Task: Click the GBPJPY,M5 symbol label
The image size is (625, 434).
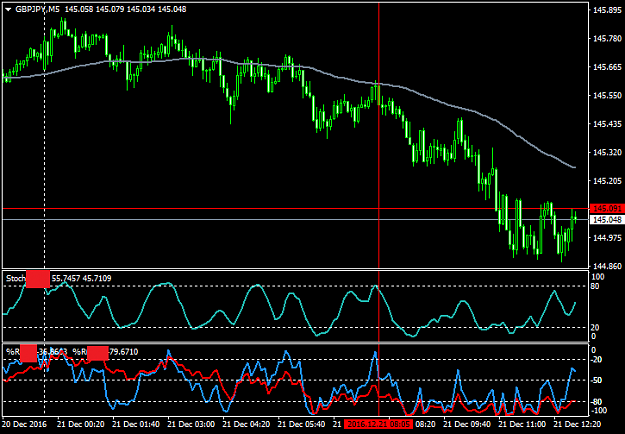Action: (x=38, y=9)
